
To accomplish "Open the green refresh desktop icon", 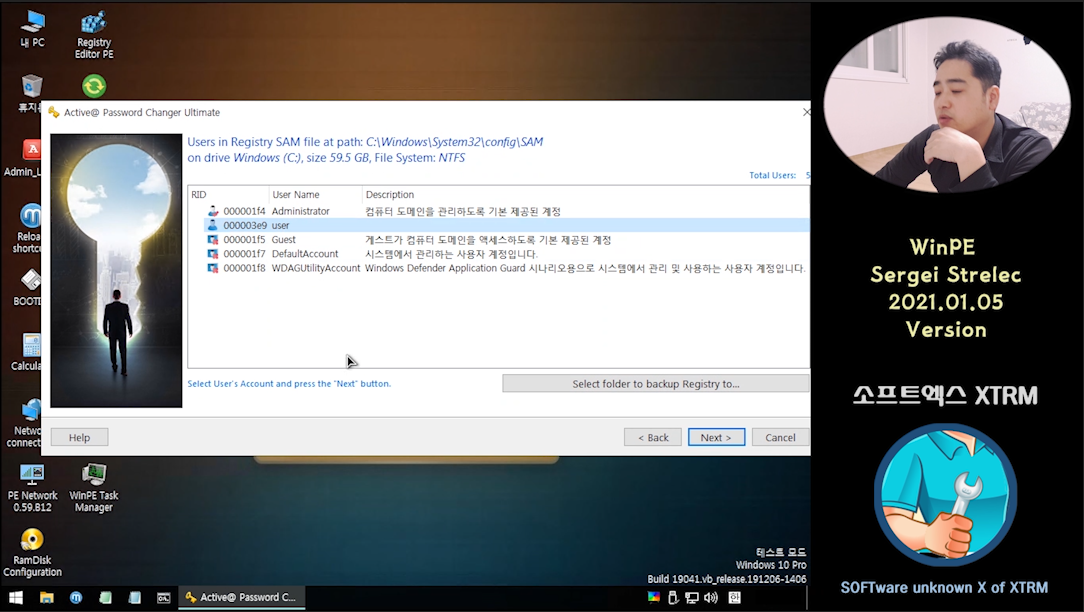I will pyautogui.click(x=94, y=86).
